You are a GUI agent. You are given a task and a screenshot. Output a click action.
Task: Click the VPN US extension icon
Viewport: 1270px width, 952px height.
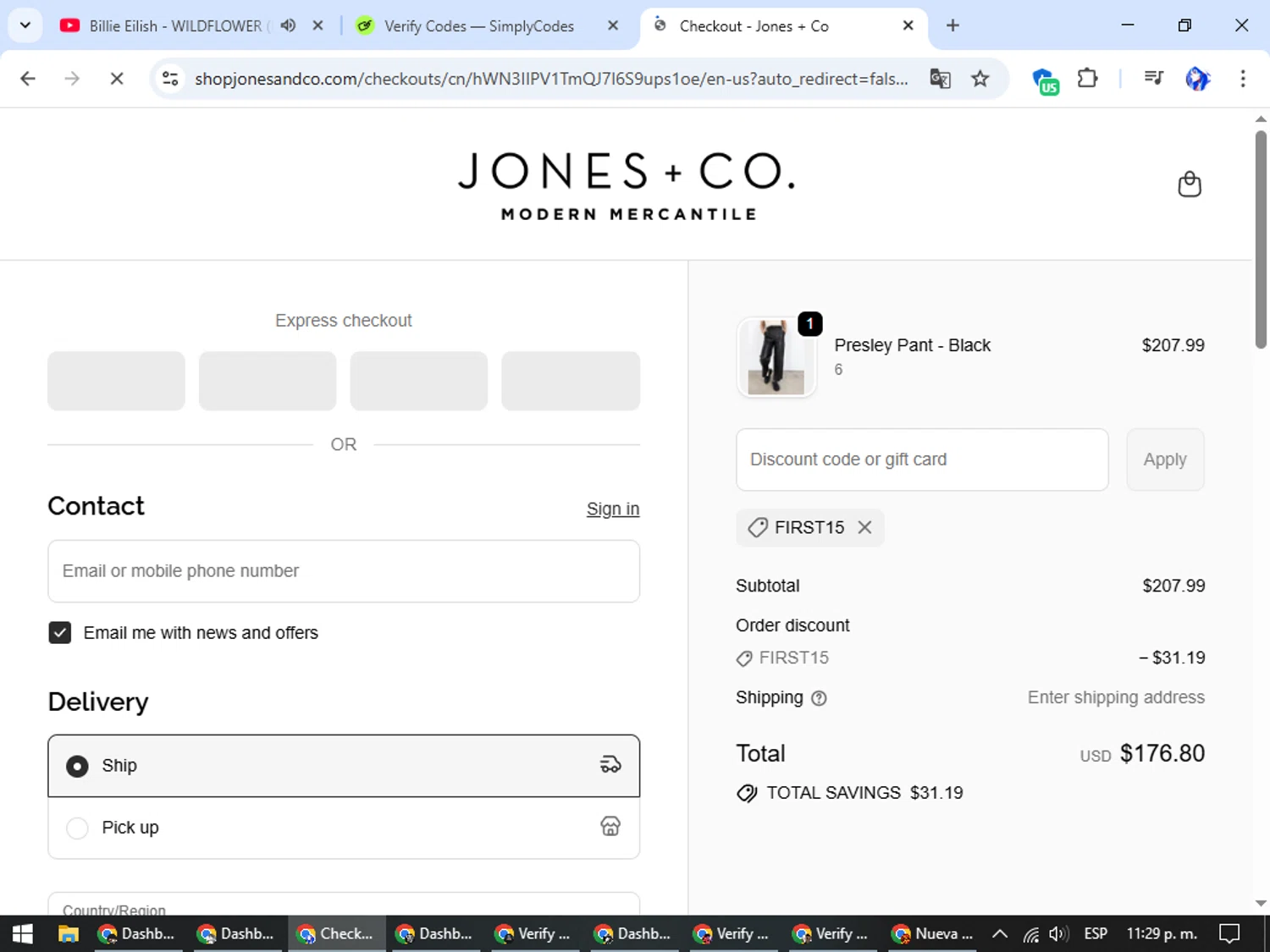1046,80
